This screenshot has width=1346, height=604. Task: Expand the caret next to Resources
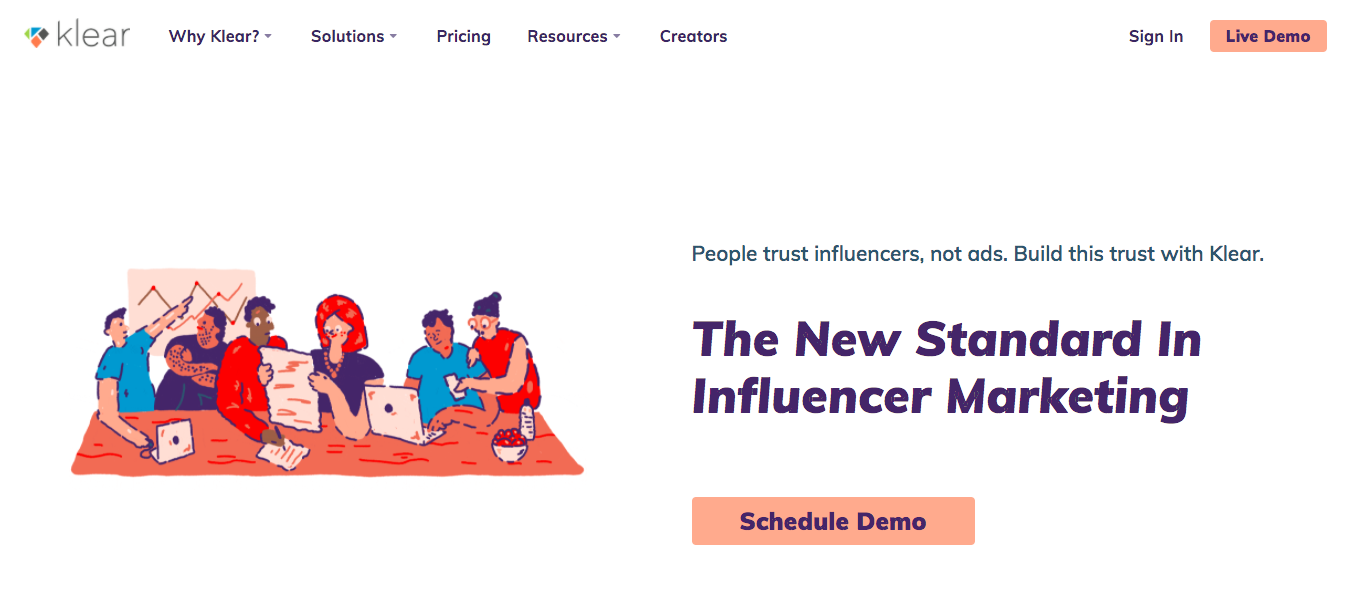click(x=617, y=37)
